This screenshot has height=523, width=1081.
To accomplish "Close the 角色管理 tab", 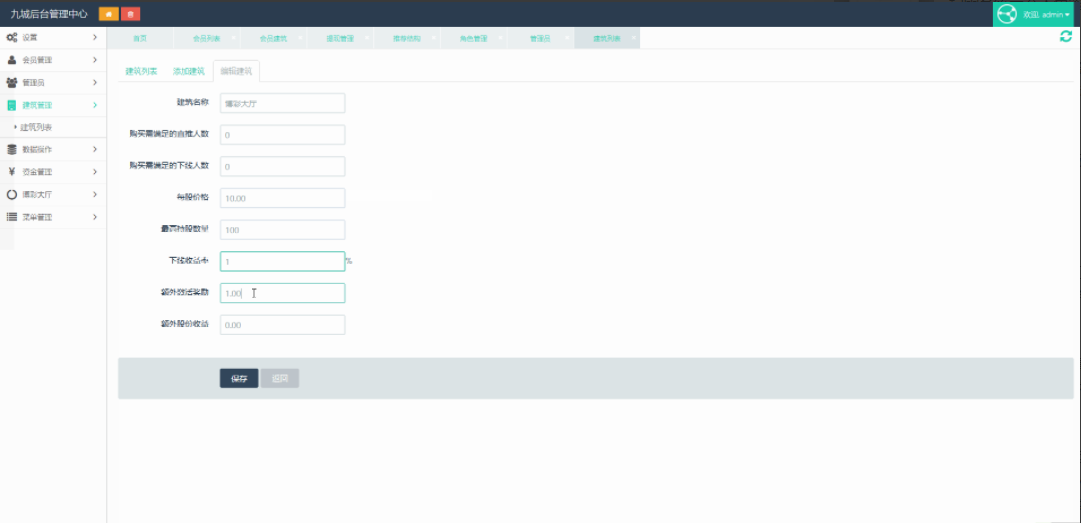I will [500, 38].
